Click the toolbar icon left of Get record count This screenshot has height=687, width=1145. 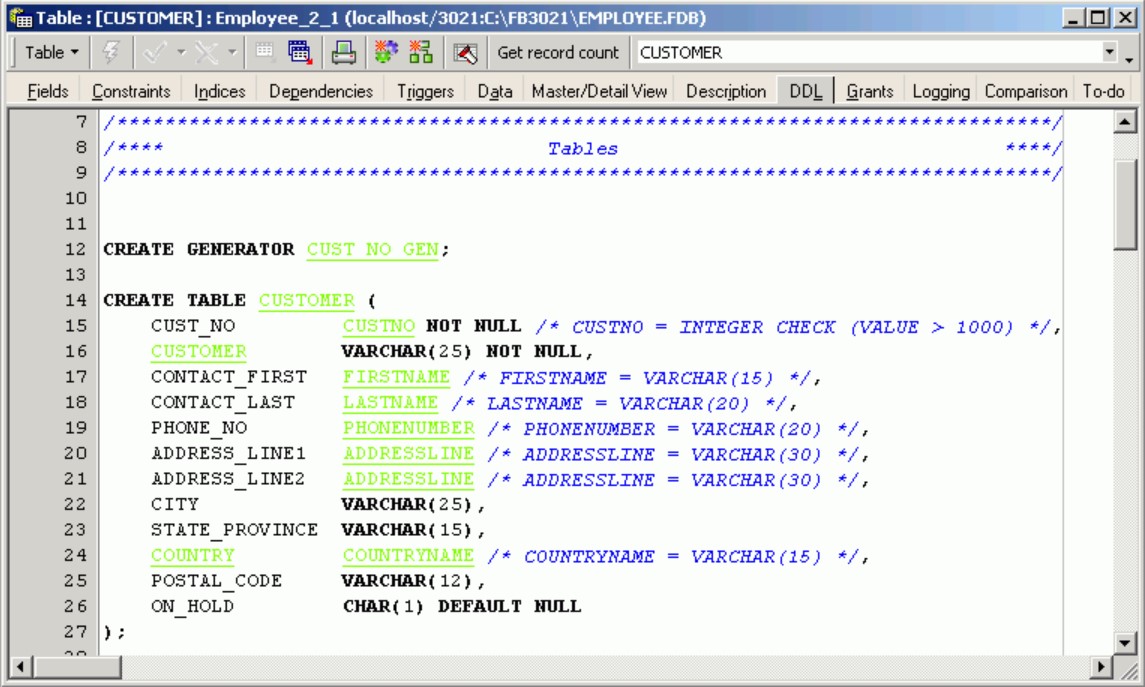pos(465,52)
